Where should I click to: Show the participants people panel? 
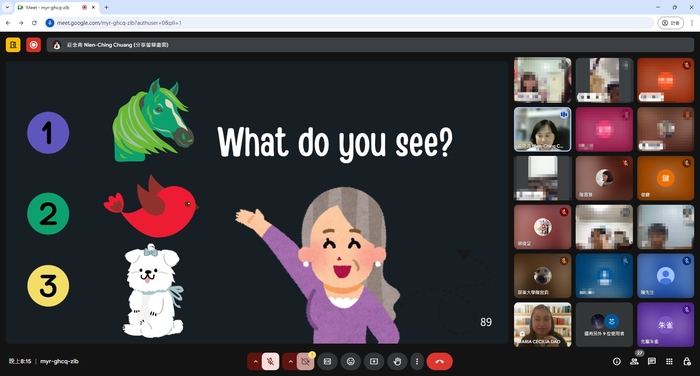634,361
